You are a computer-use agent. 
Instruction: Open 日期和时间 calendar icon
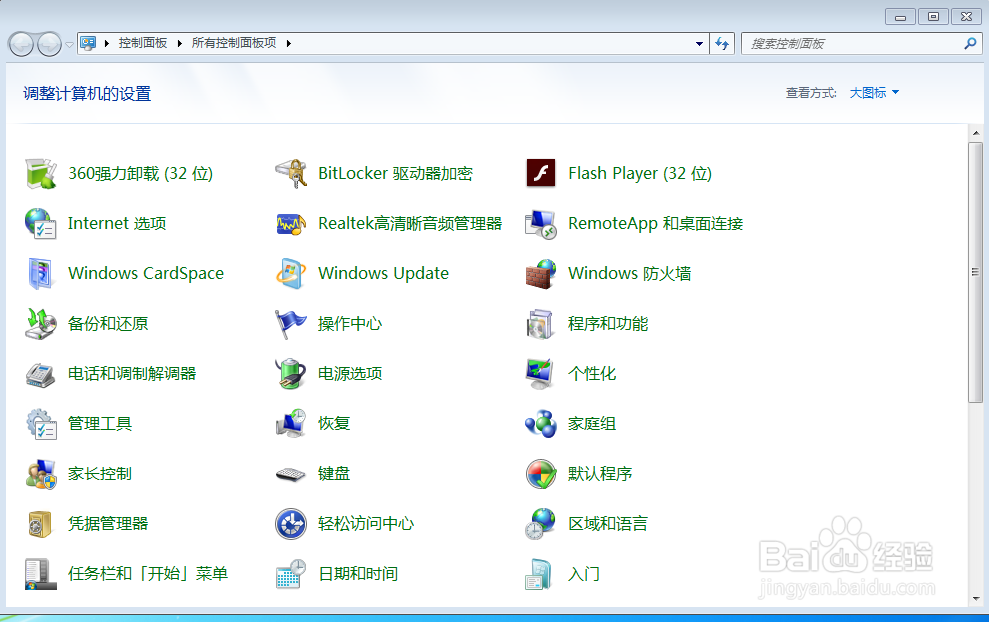pyautogui.click(x=291, y=573)
